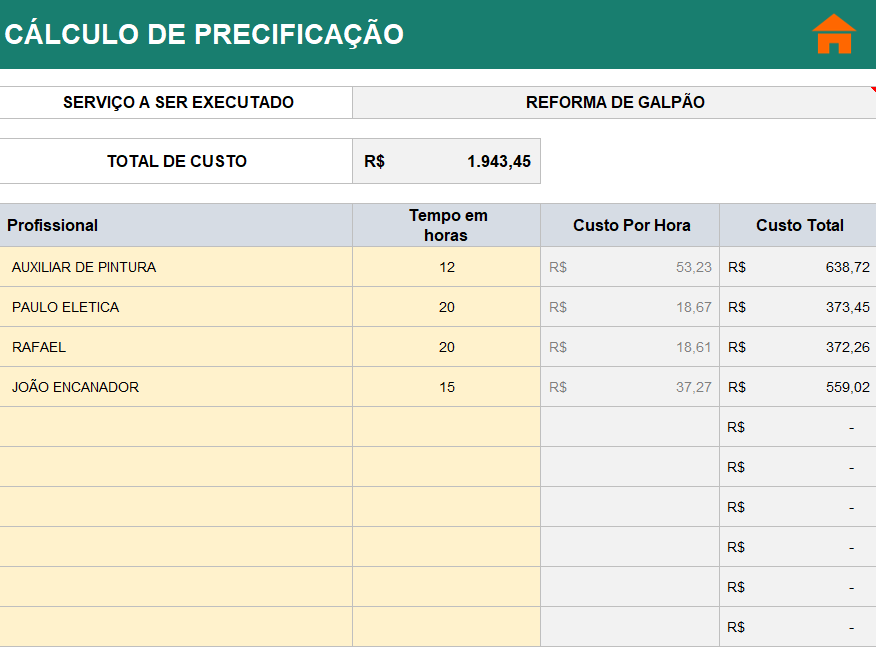Image resolution: width=876 pixels, height=647 pixels.
Task: Select the 53,23 hourly cost cell
Action: point(631,267)
